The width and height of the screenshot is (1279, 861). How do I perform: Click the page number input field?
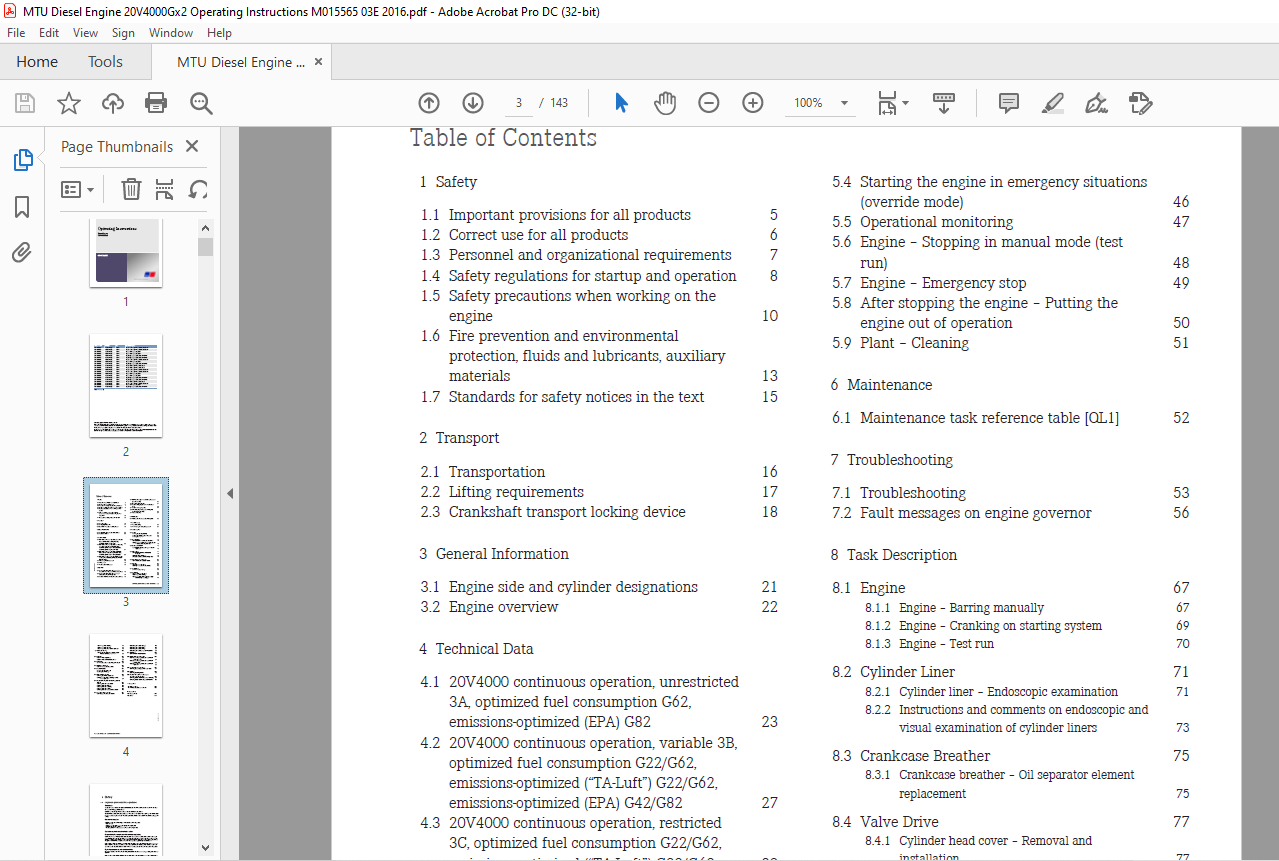click(x=518, y=103)
